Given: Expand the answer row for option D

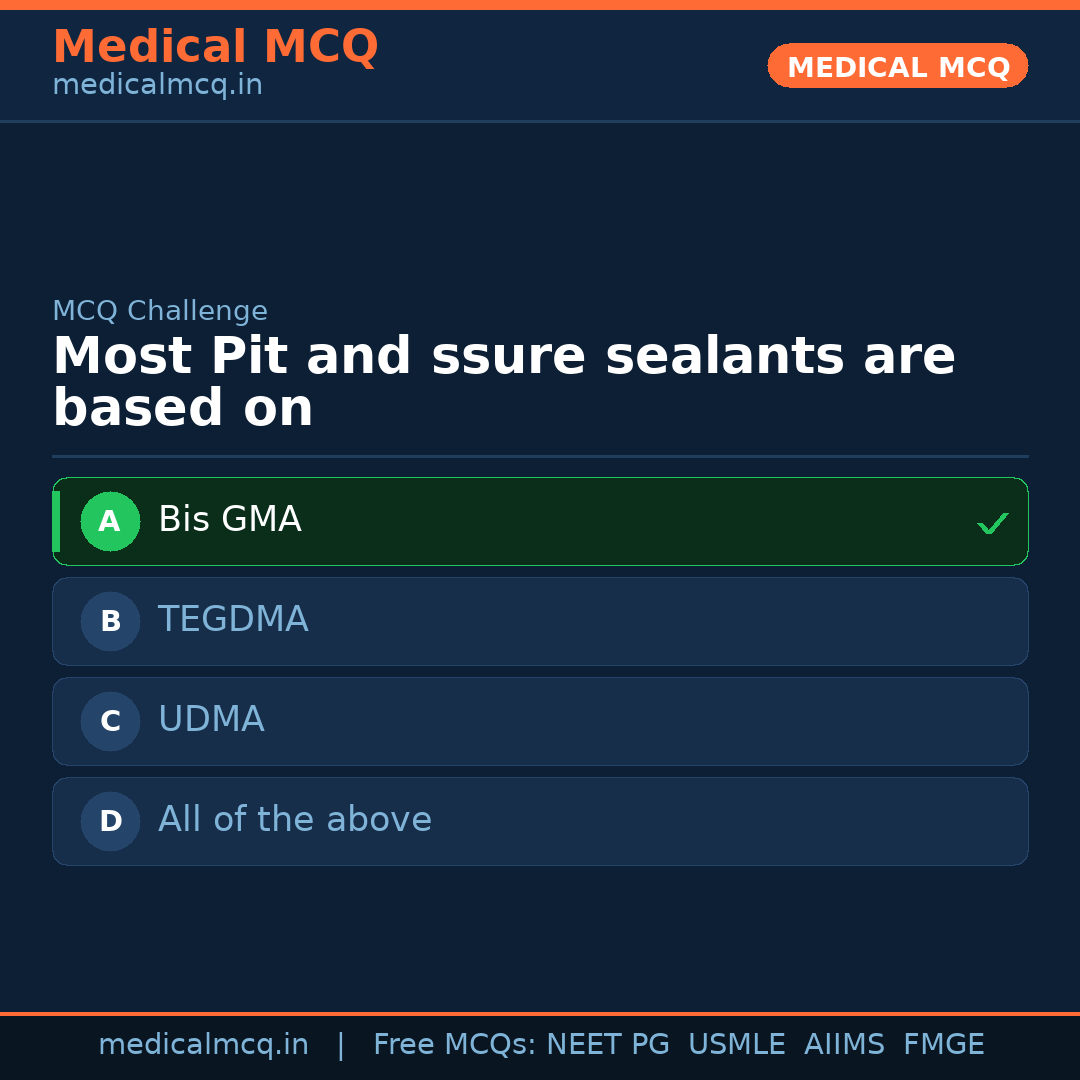Looking at the screenshot, I should 540,821.
